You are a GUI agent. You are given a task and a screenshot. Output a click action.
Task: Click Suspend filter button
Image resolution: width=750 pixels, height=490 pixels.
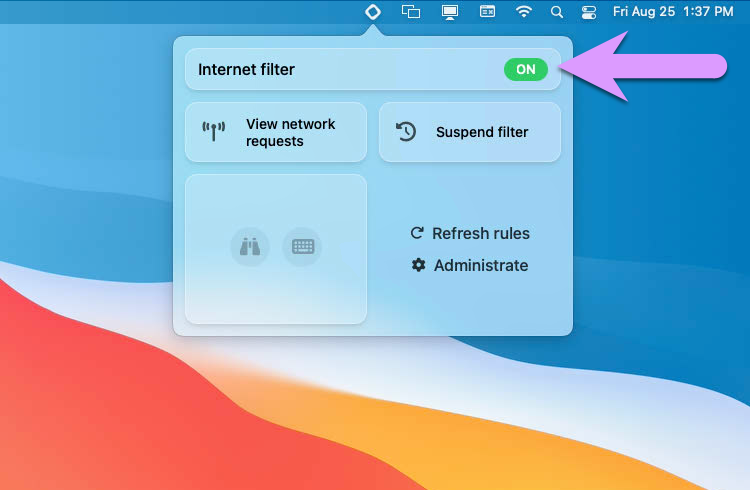pos(470,132)
